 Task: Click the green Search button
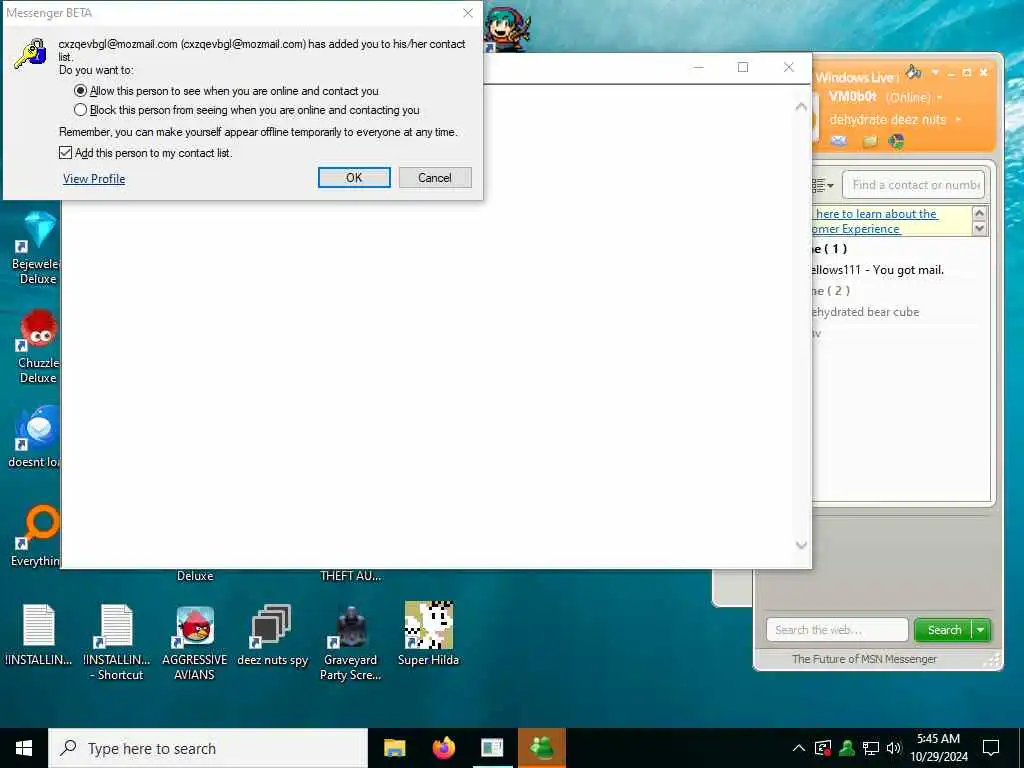pyautogui.click(x=944, y=630)
